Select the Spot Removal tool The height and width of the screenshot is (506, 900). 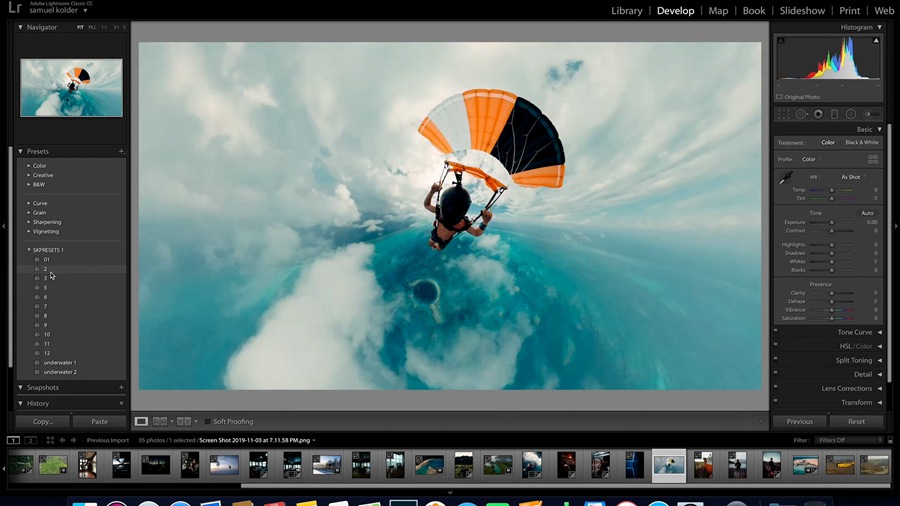[801, 114]
